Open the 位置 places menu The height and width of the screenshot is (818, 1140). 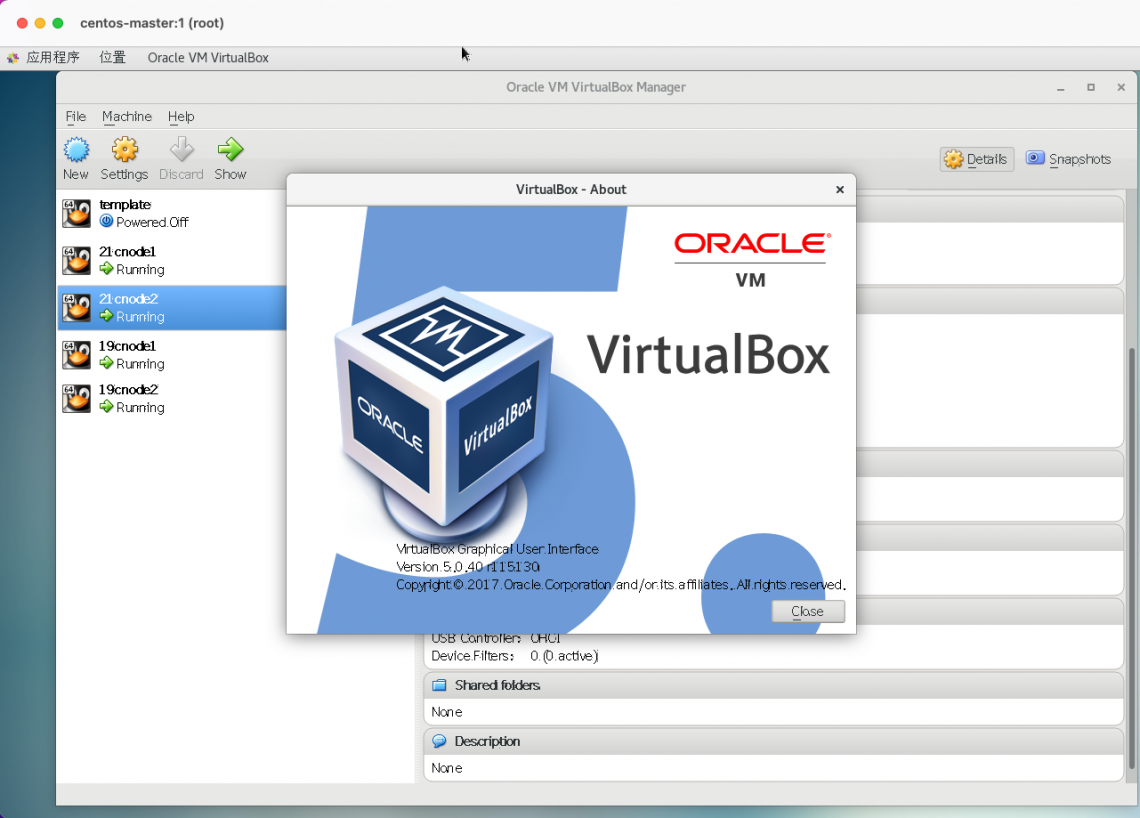[x=113, y=58]
